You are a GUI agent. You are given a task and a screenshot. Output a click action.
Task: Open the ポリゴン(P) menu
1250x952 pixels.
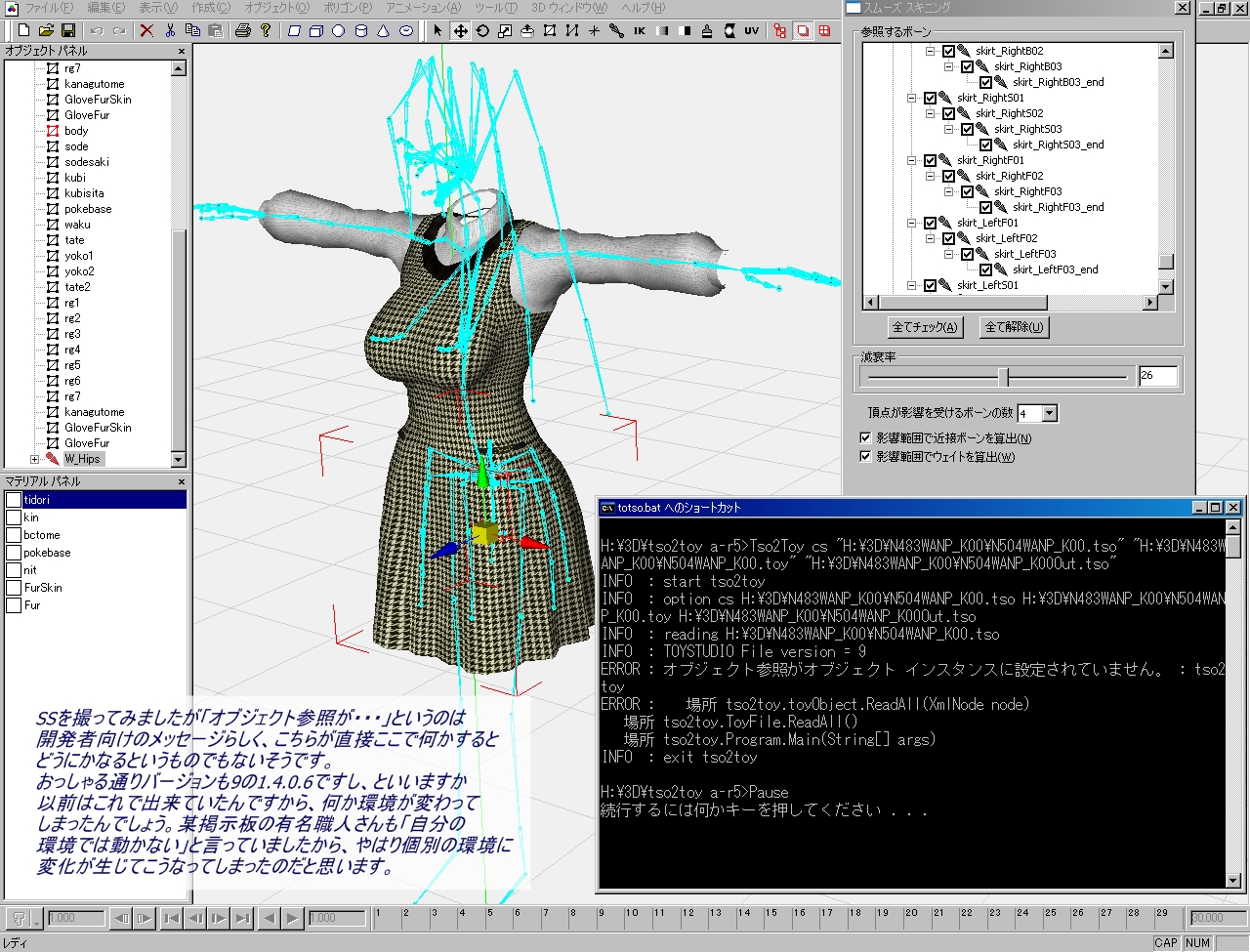point(348,8)
